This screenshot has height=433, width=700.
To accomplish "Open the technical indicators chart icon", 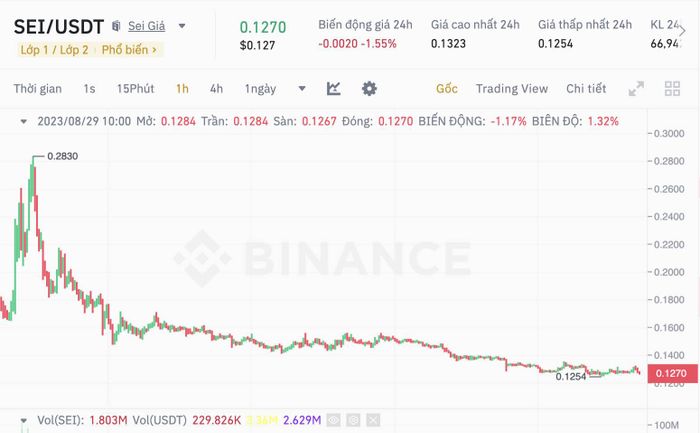I will [x=333, y=89].
